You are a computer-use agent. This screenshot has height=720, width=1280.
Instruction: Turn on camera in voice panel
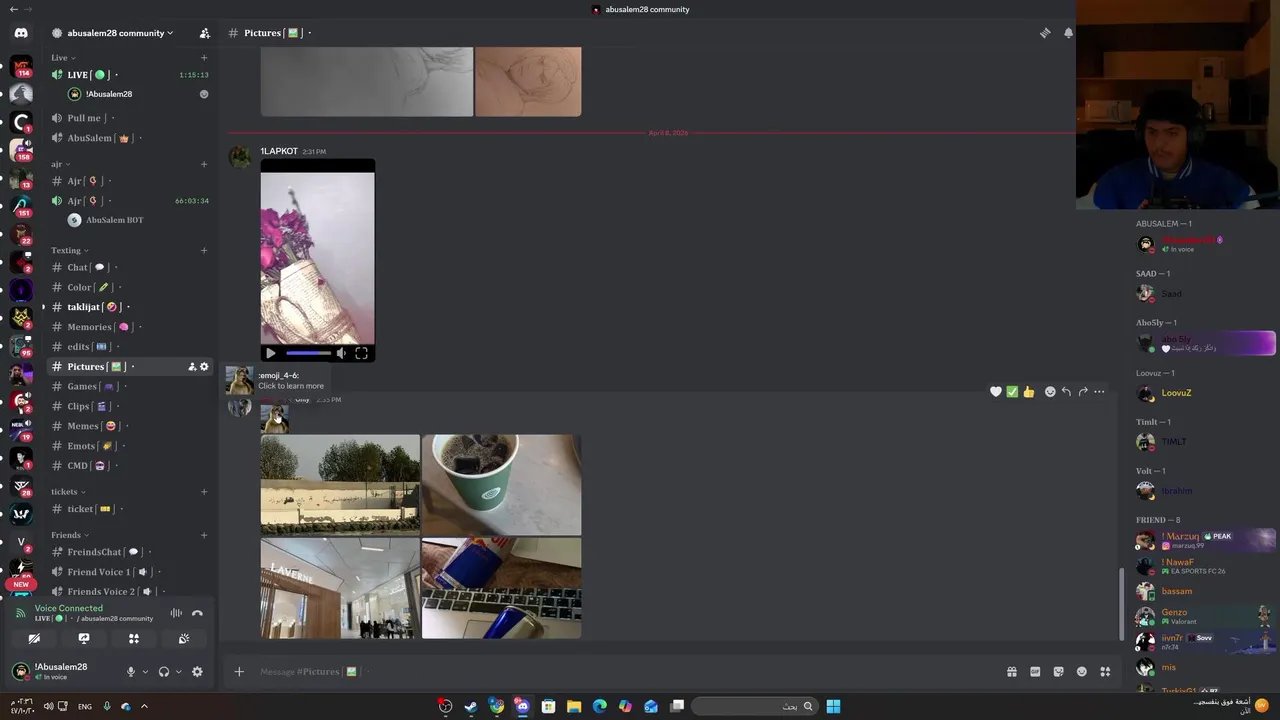pyautogui.click(x=34, y=638)
